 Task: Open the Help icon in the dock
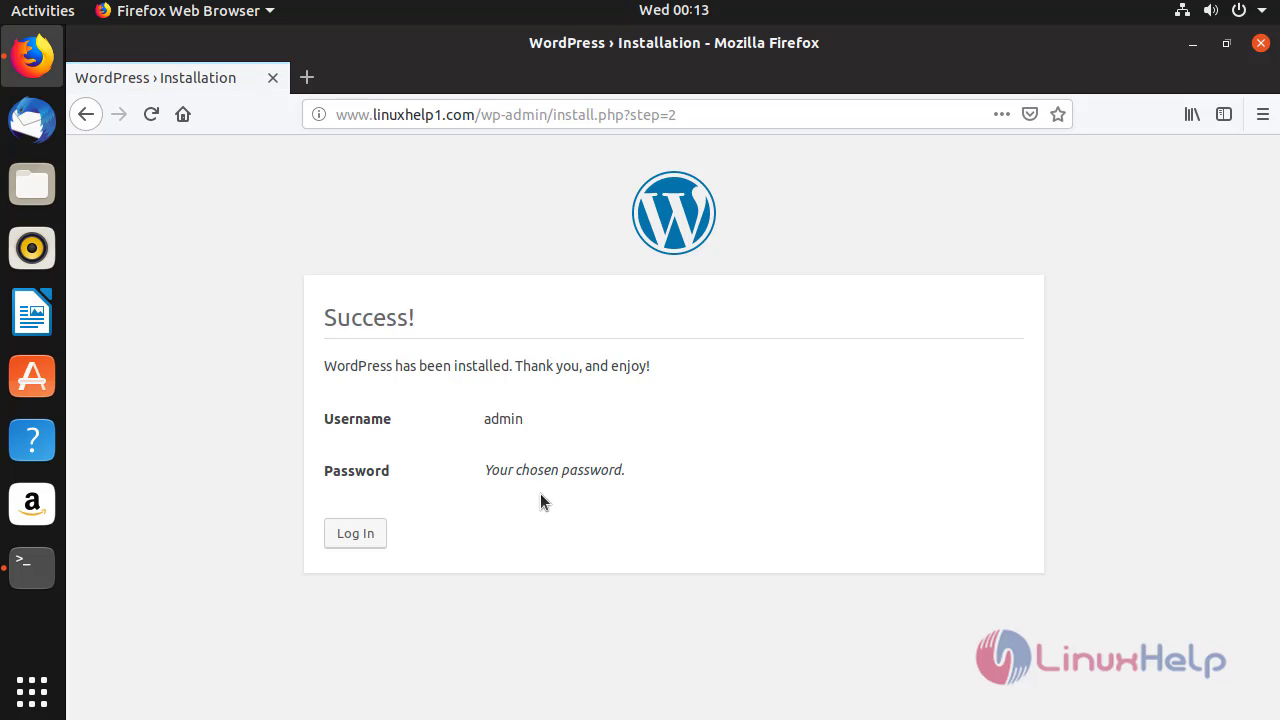click(32, 440)
